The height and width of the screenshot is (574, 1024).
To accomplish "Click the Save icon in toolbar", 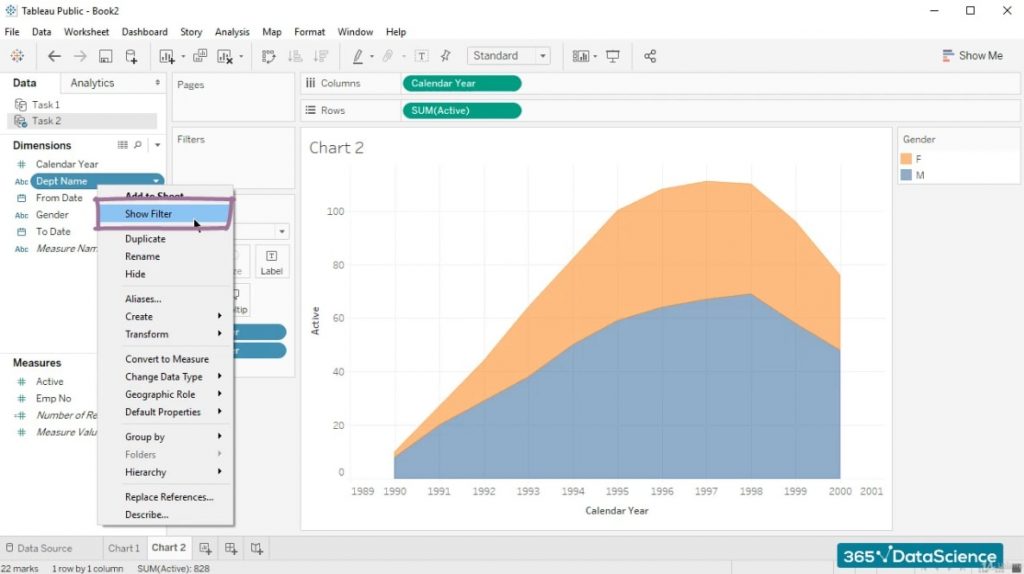I will coord(105,56).
